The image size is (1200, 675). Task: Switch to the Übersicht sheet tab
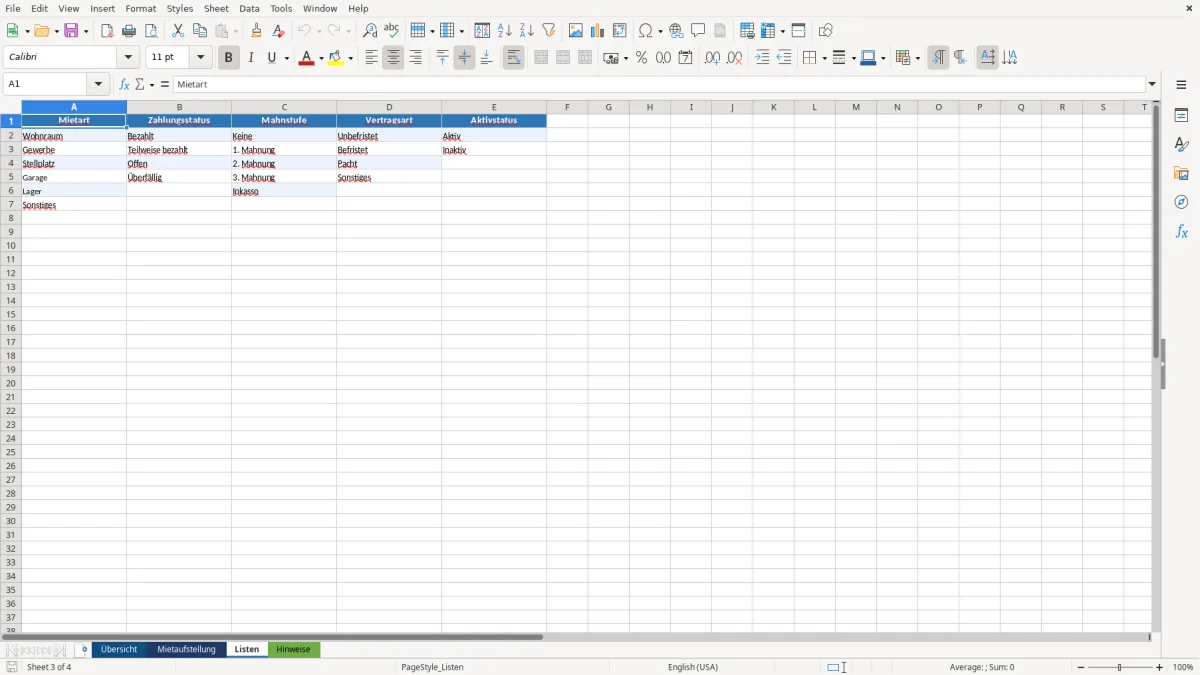pos(119,650)
